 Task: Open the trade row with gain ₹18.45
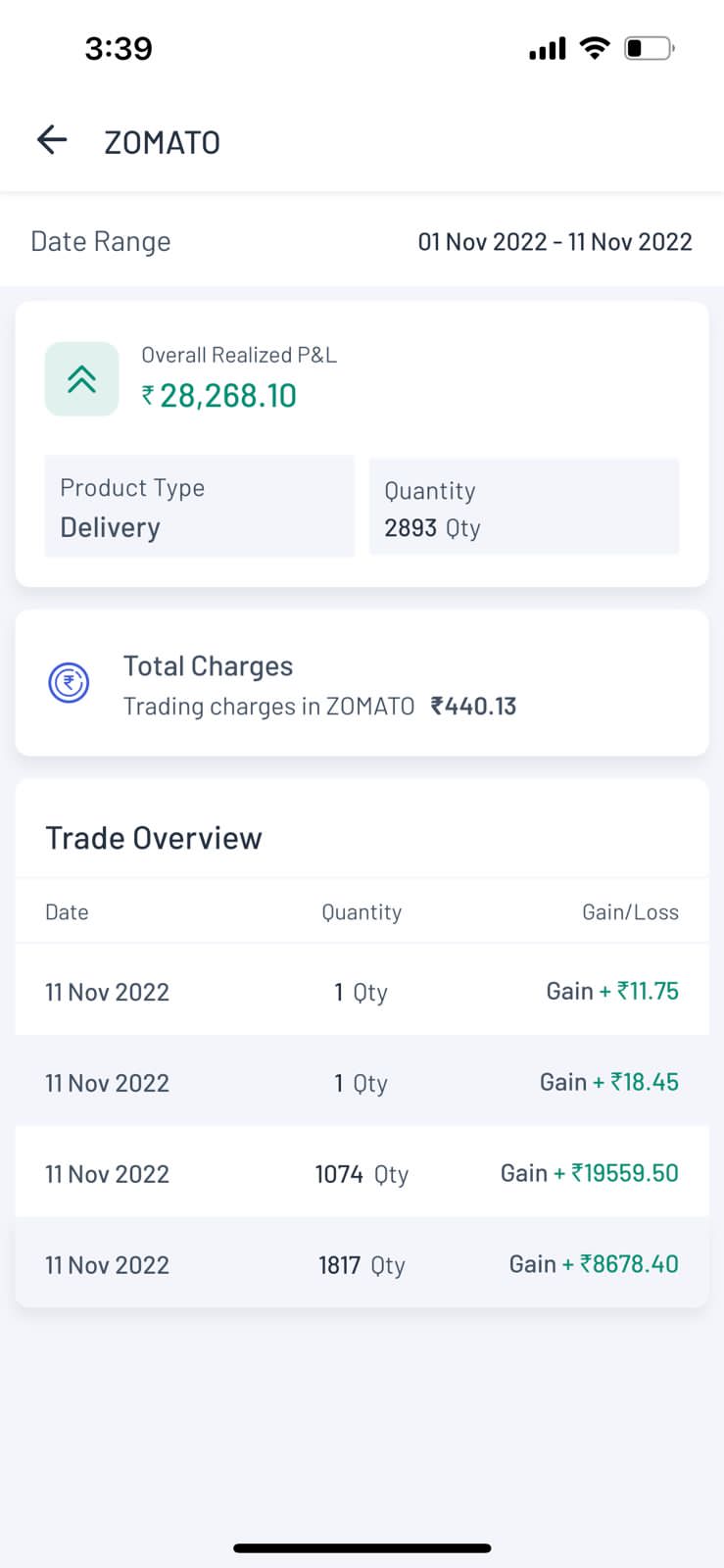(362, 1083)
